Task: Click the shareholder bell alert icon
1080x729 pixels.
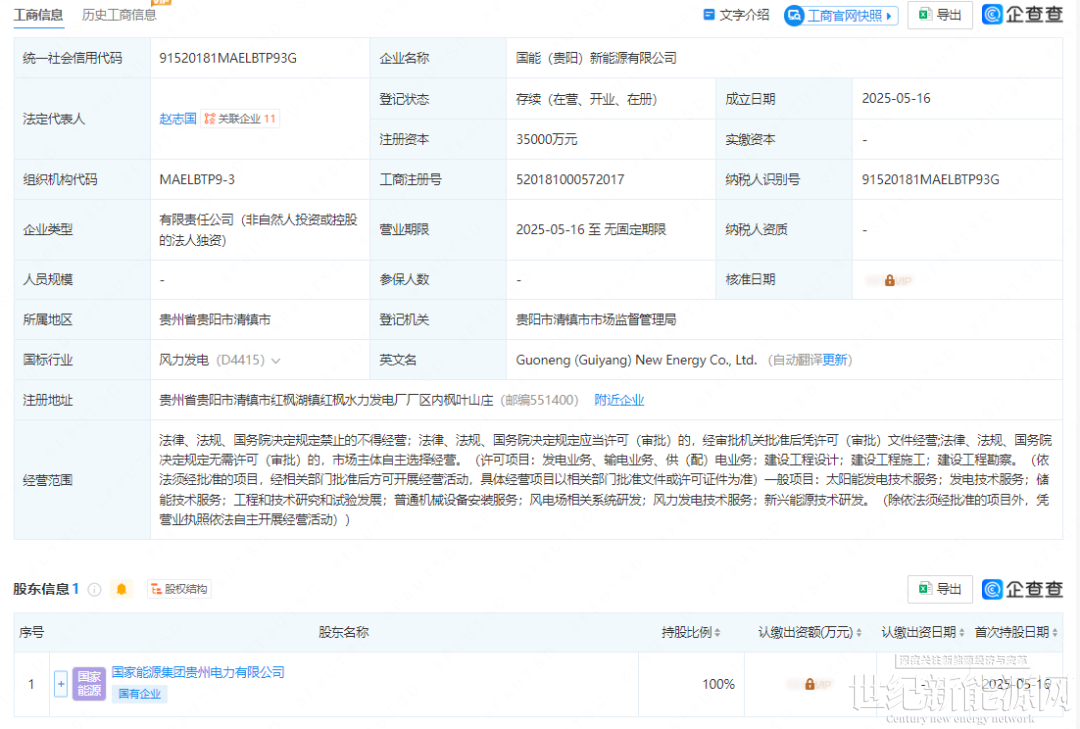Action: click(x=121, y=589)
